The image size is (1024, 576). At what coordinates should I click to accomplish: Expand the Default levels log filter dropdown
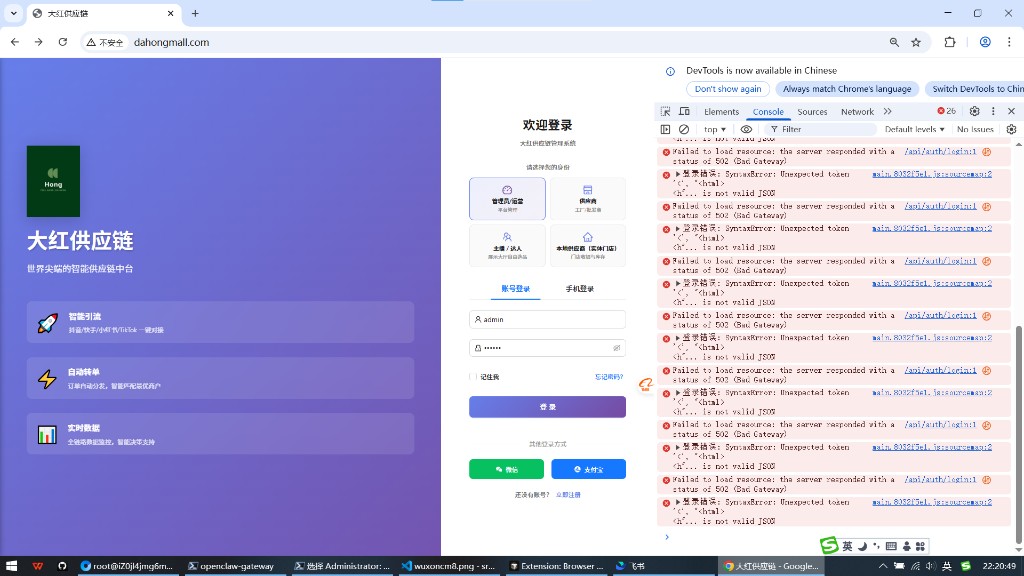(914, 129)
